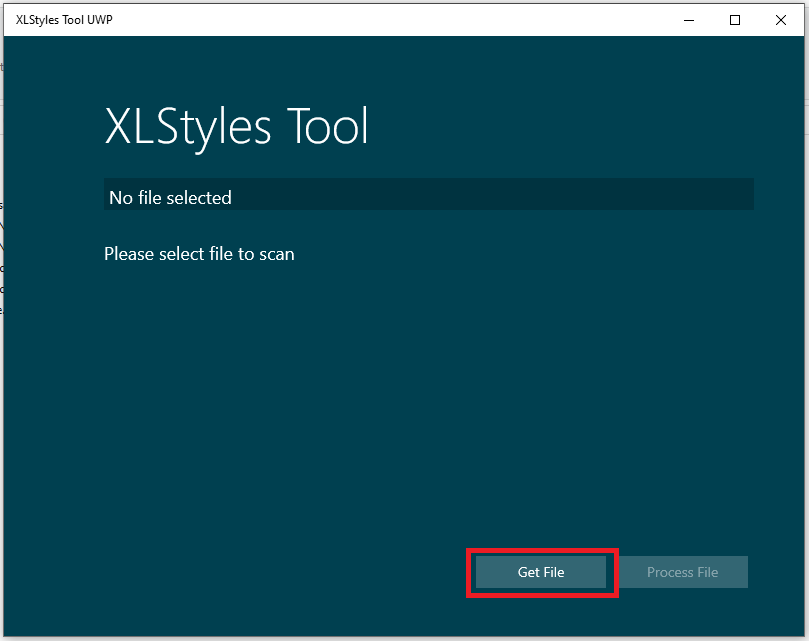Click the 'Please select file to scan' message
Screen dimensions: 809x641
199,254
